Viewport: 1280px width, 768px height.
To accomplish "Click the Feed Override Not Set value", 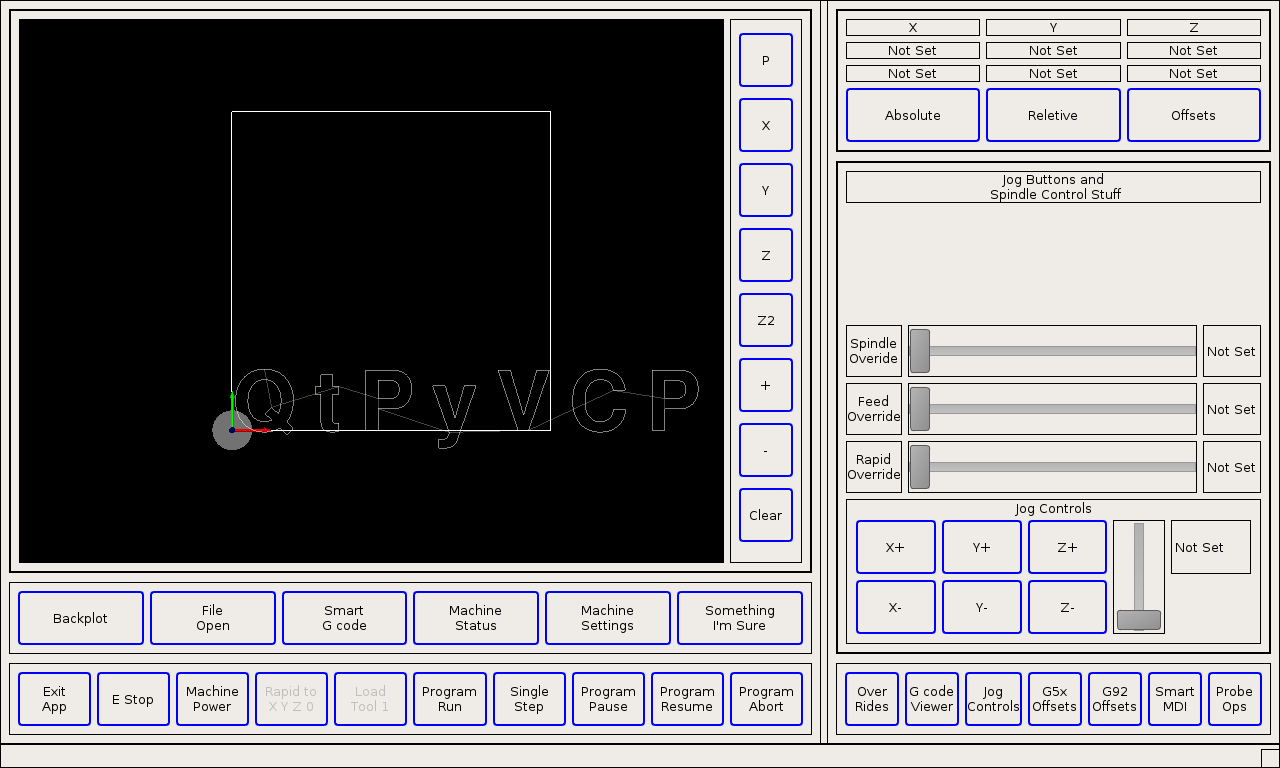I will tap(1231, 409).
